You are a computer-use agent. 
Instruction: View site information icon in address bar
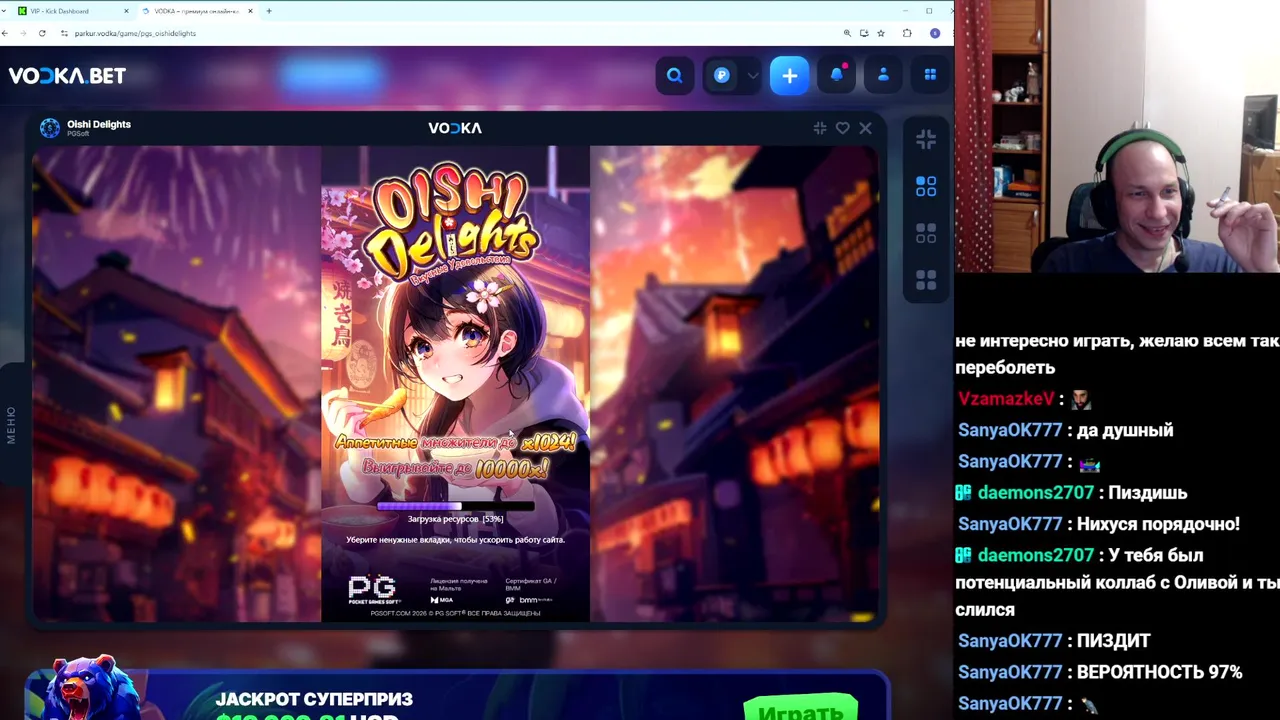coord(64,33)
